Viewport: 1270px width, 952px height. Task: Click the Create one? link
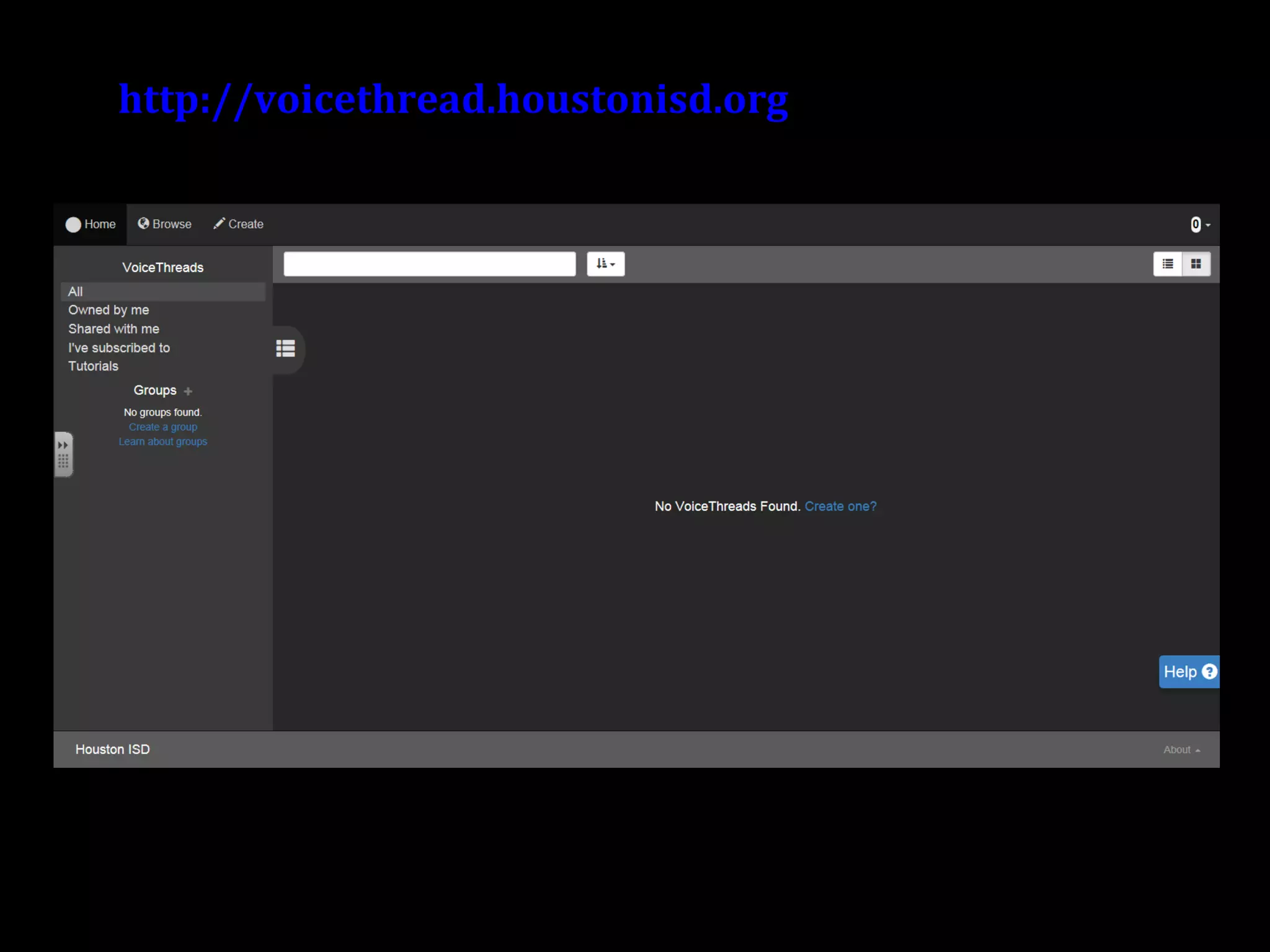coord(841,506)
